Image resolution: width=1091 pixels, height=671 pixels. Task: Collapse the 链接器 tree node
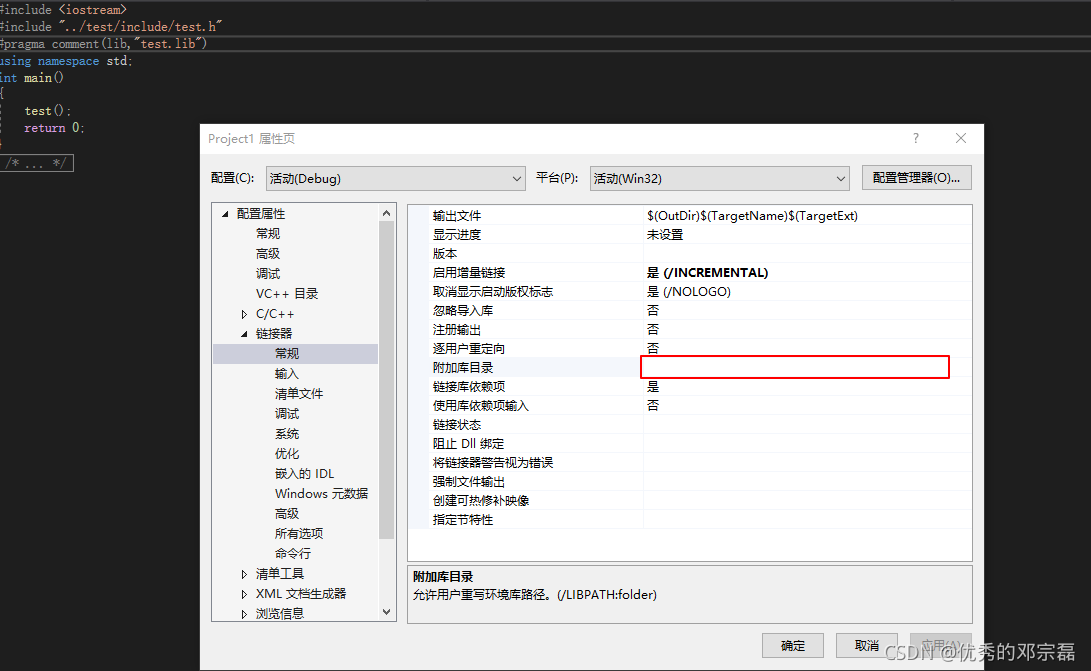click(244, 334)
